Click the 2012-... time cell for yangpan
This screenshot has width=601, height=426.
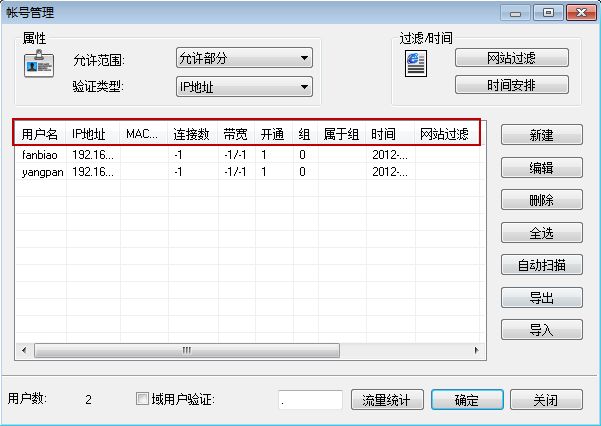click(x=390, y=171)
